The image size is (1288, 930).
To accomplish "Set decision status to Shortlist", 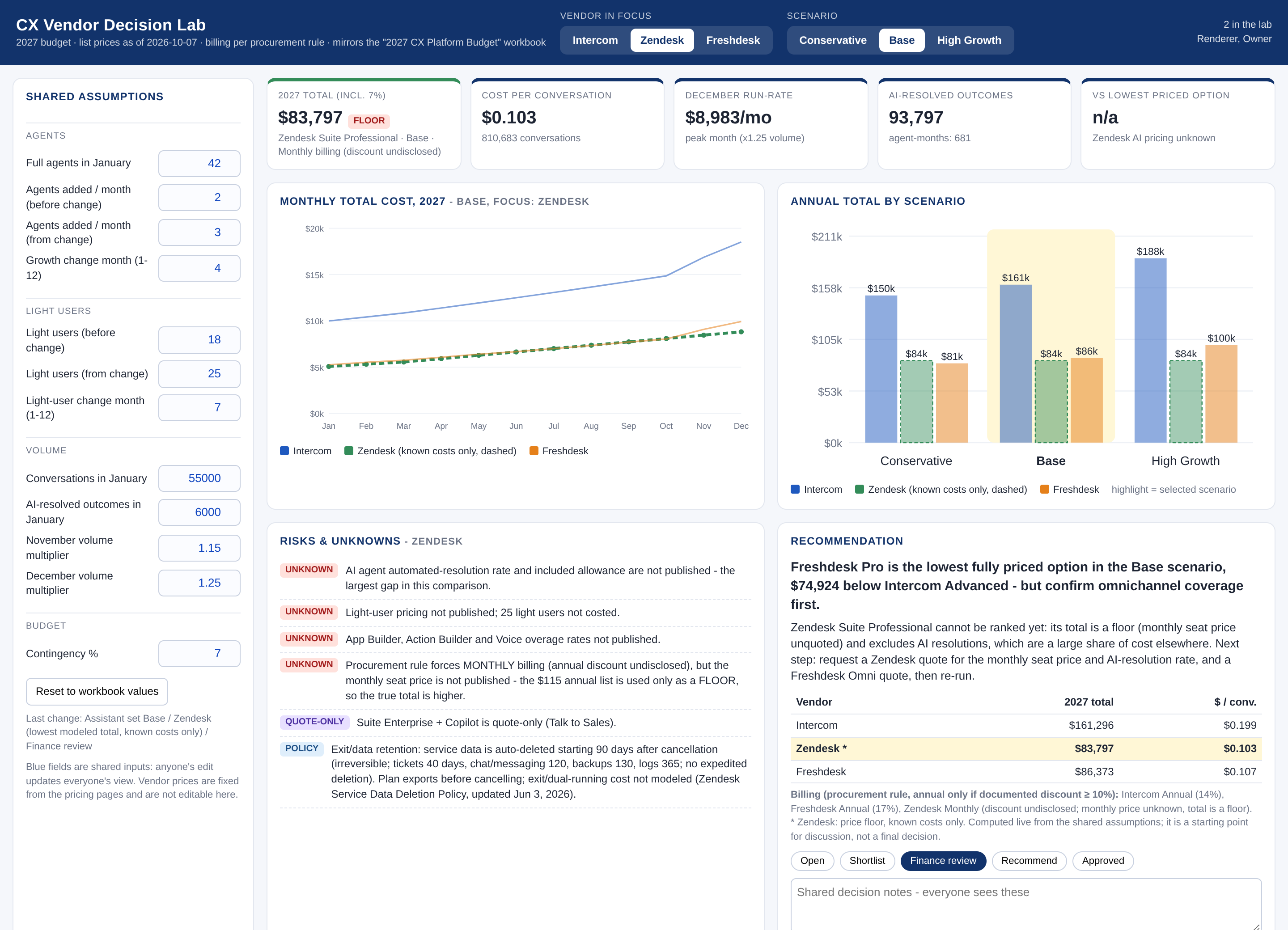I will pos(867,861).
